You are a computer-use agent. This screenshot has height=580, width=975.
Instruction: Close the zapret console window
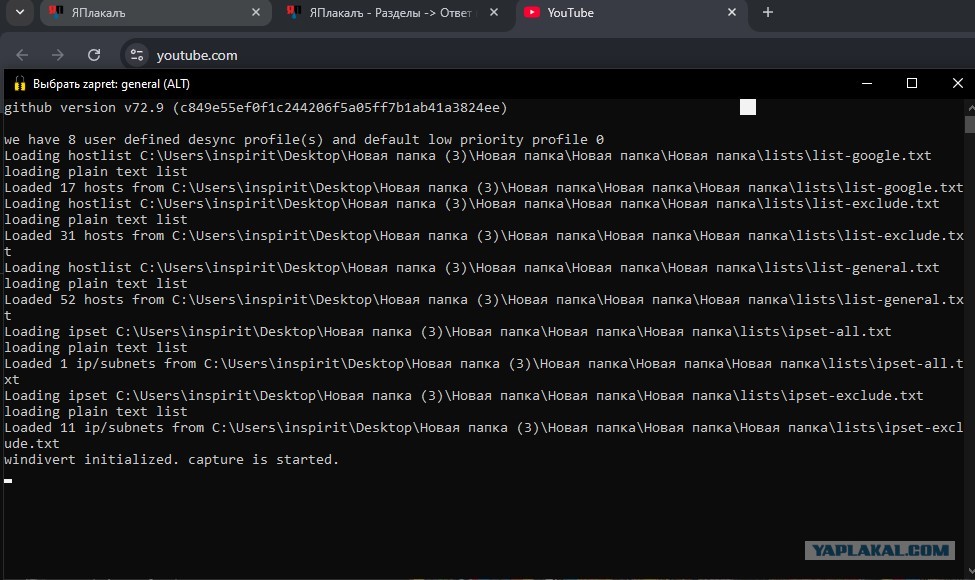click(x=958, y=83)
